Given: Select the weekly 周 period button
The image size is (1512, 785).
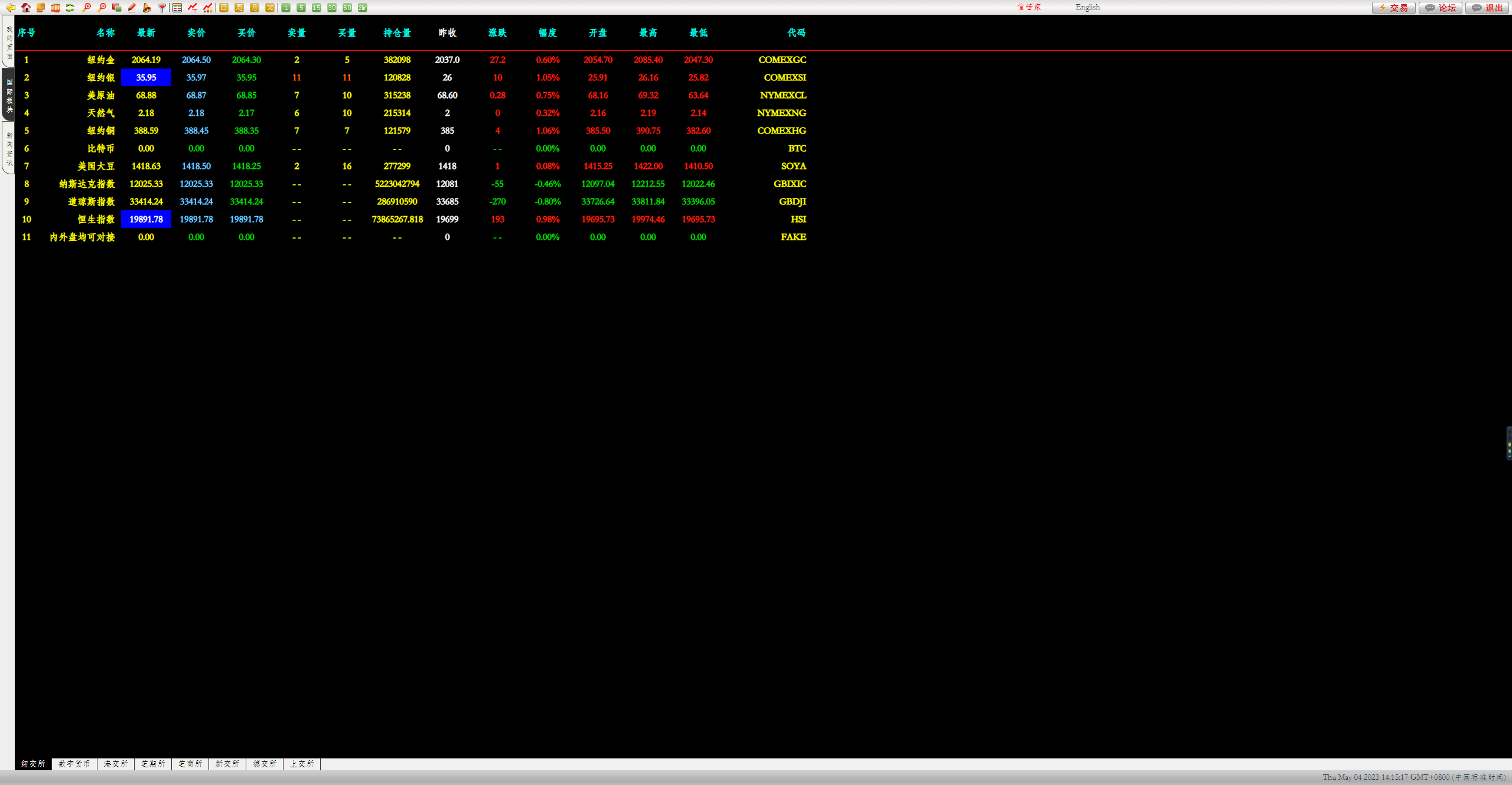Looking at the screenshot, I should (x=239, y=8).
